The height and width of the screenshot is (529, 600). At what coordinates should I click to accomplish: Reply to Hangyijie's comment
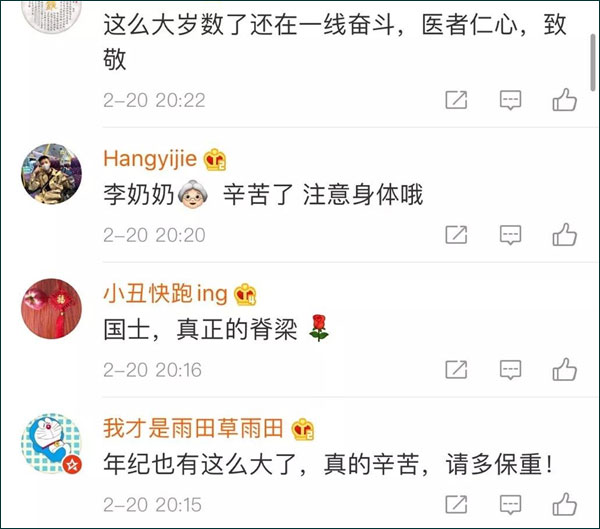(510, 235)
